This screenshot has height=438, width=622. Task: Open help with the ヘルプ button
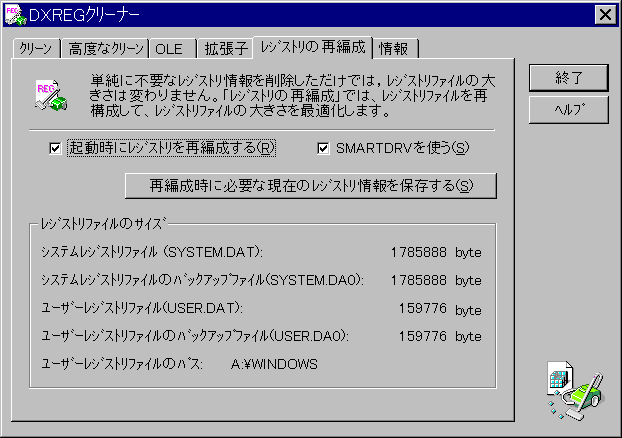[x=569, y=109]
